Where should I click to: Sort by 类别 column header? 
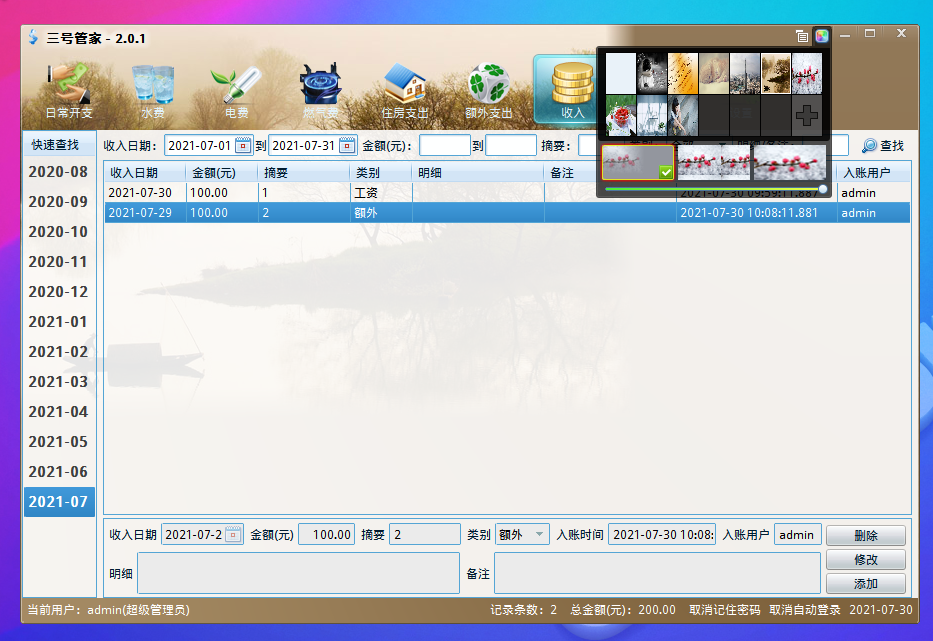[x=381, y=173]
